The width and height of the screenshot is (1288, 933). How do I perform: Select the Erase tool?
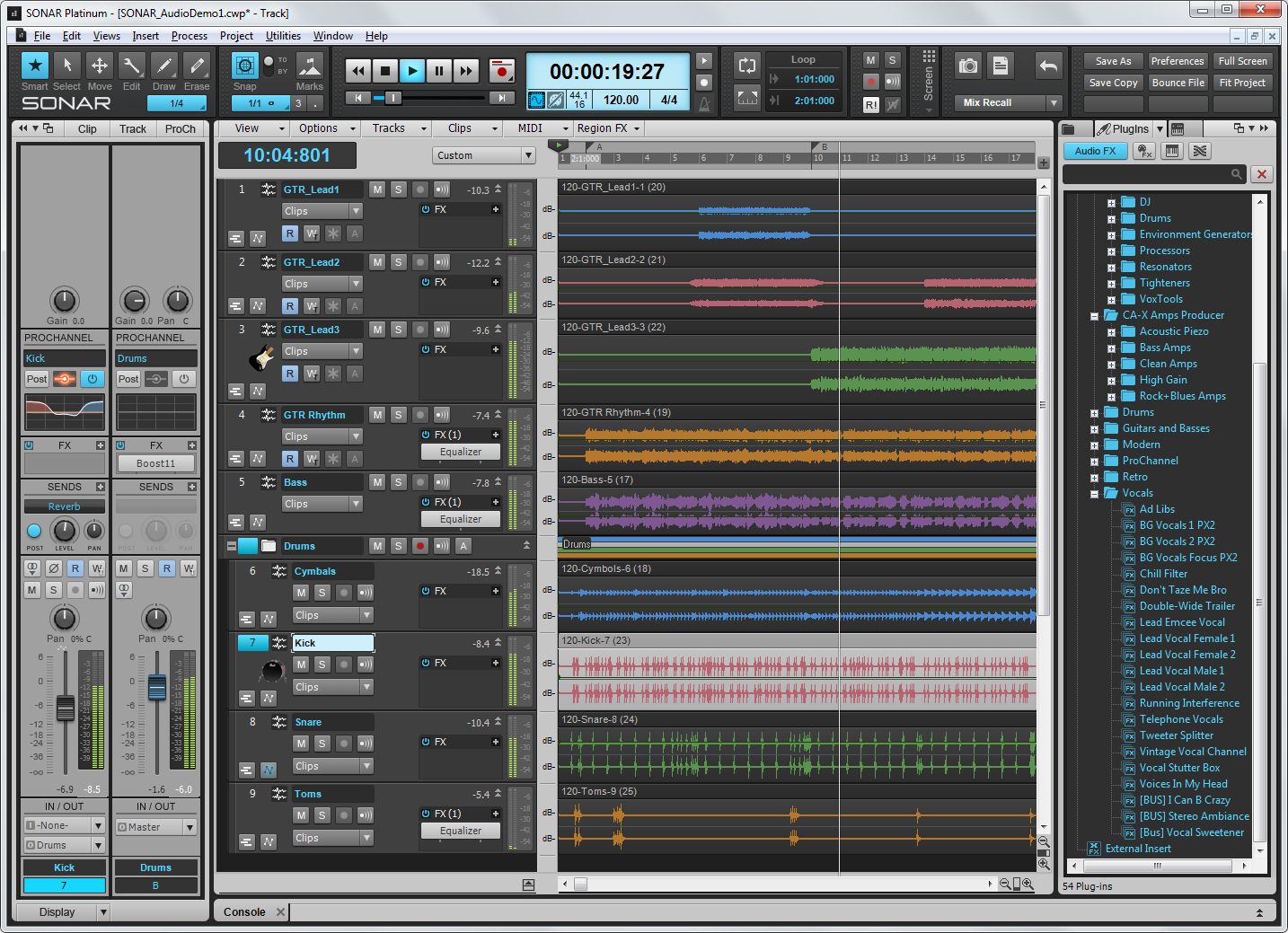(197, 66)
